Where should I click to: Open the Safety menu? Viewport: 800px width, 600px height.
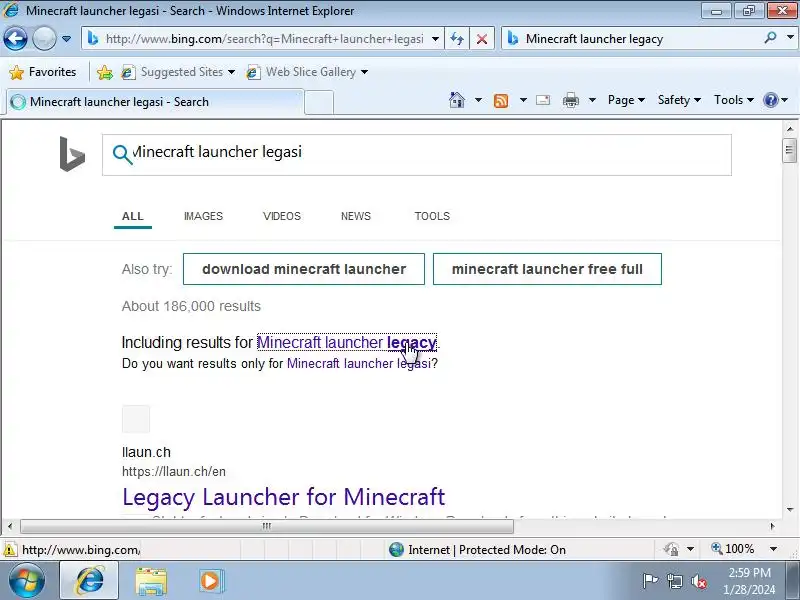pyautogui.click(x=679, y=100)
